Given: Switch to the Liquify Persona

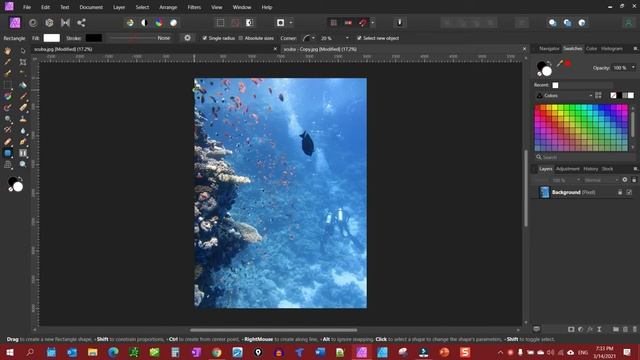Looking at the screenshot, I should tap(33, 23).
